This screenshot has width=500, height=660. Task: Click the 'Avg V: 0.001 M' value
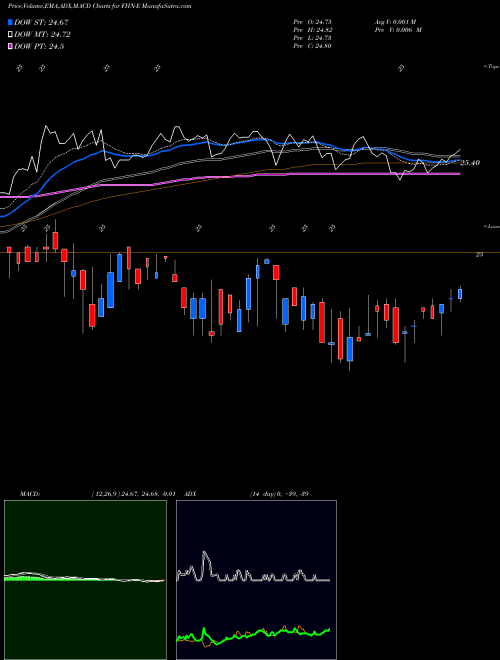click(396, 22)
